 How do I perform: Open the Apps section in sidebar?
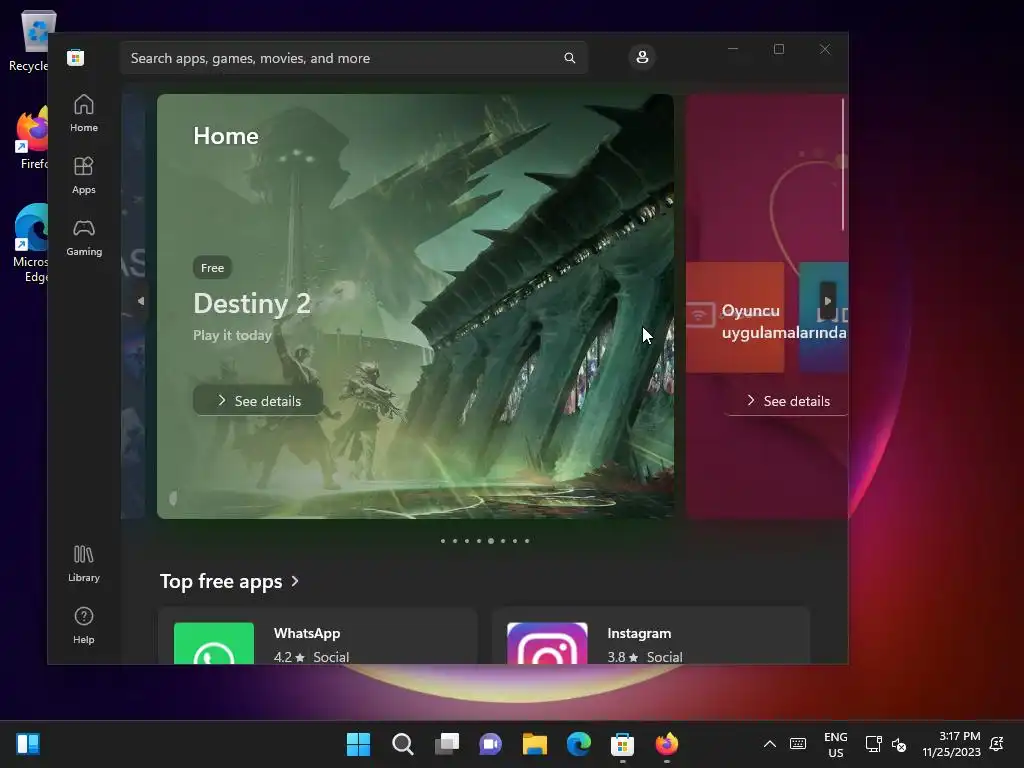[x=84, y=176]
